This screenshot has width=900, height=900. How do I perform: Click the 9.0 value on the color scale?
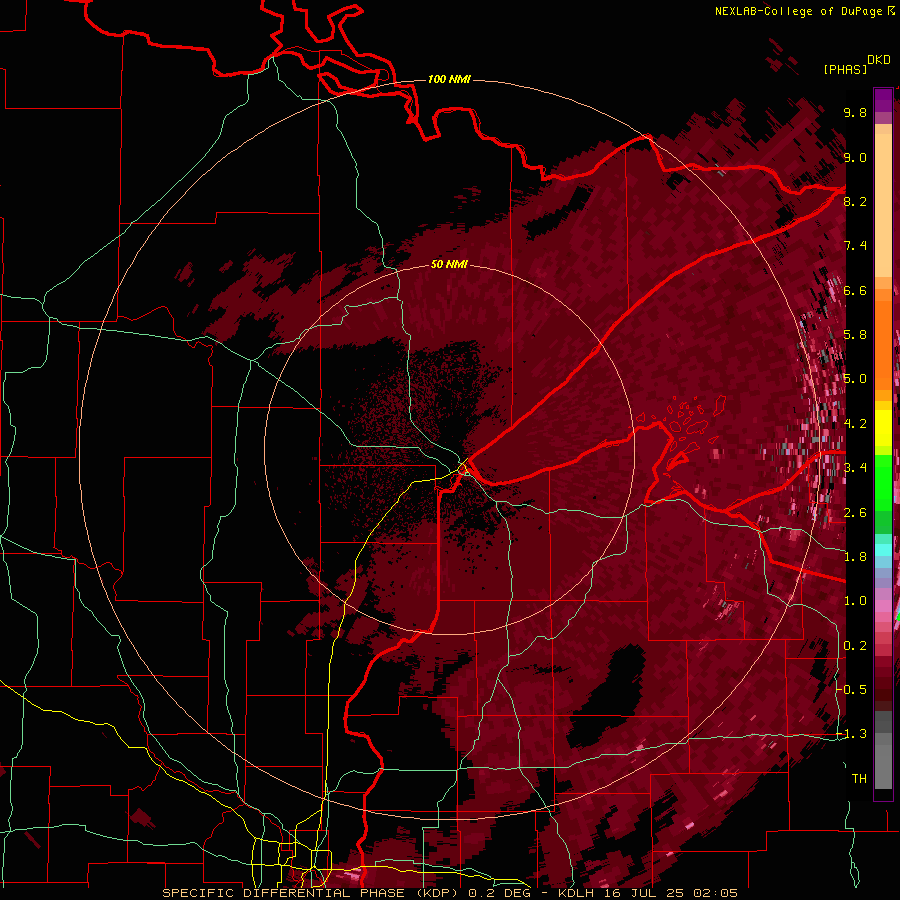(855, 157)
